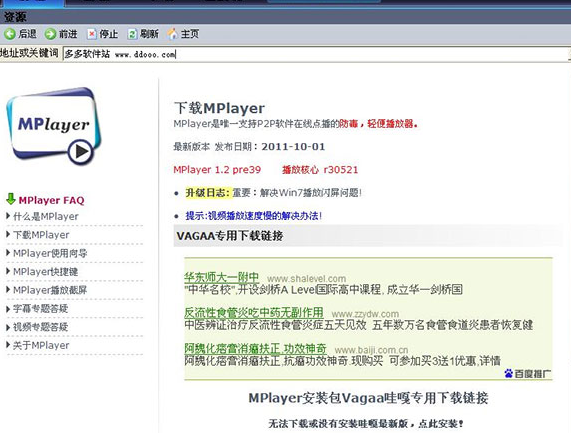Click the address or keyword input field
571x433 pixels.
[315, 54]
